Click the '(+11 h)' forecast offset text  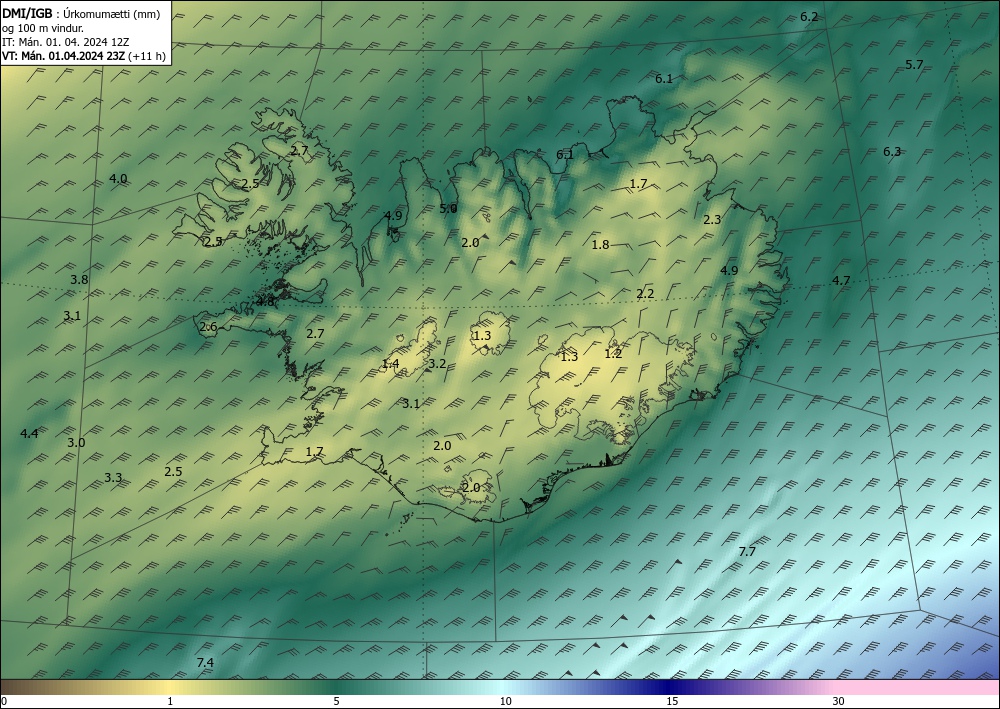tap(147, 56)
